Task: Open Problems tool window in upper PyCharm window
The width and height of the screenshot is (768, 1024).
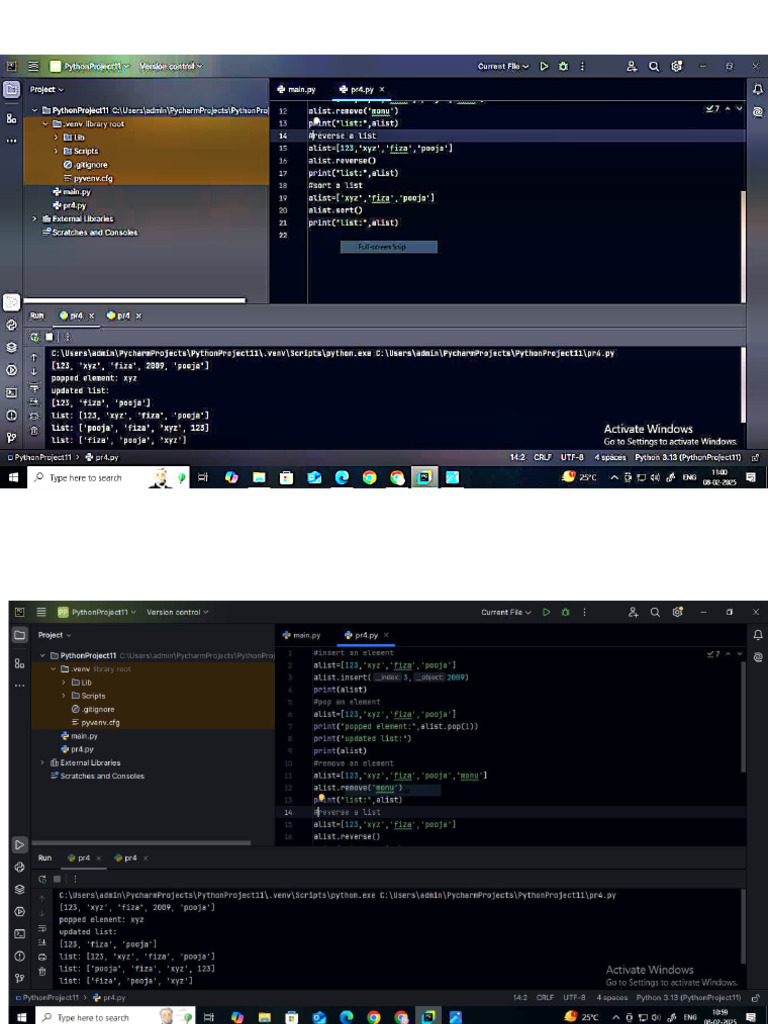Action: click(x=12, y=415)
